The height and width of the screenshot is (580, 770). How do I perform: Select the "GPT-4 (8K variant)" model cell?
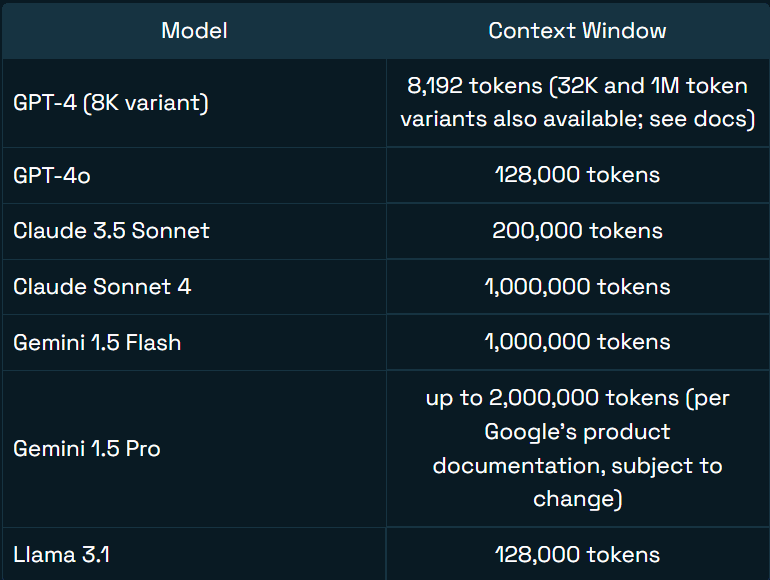[x=111, y=103]
